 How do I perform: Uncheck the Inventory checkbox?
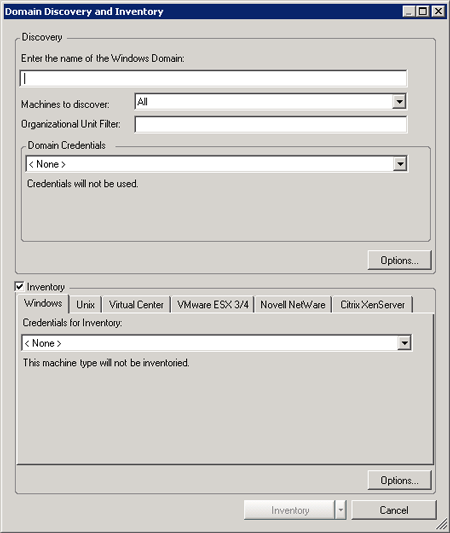coord(19,286)
